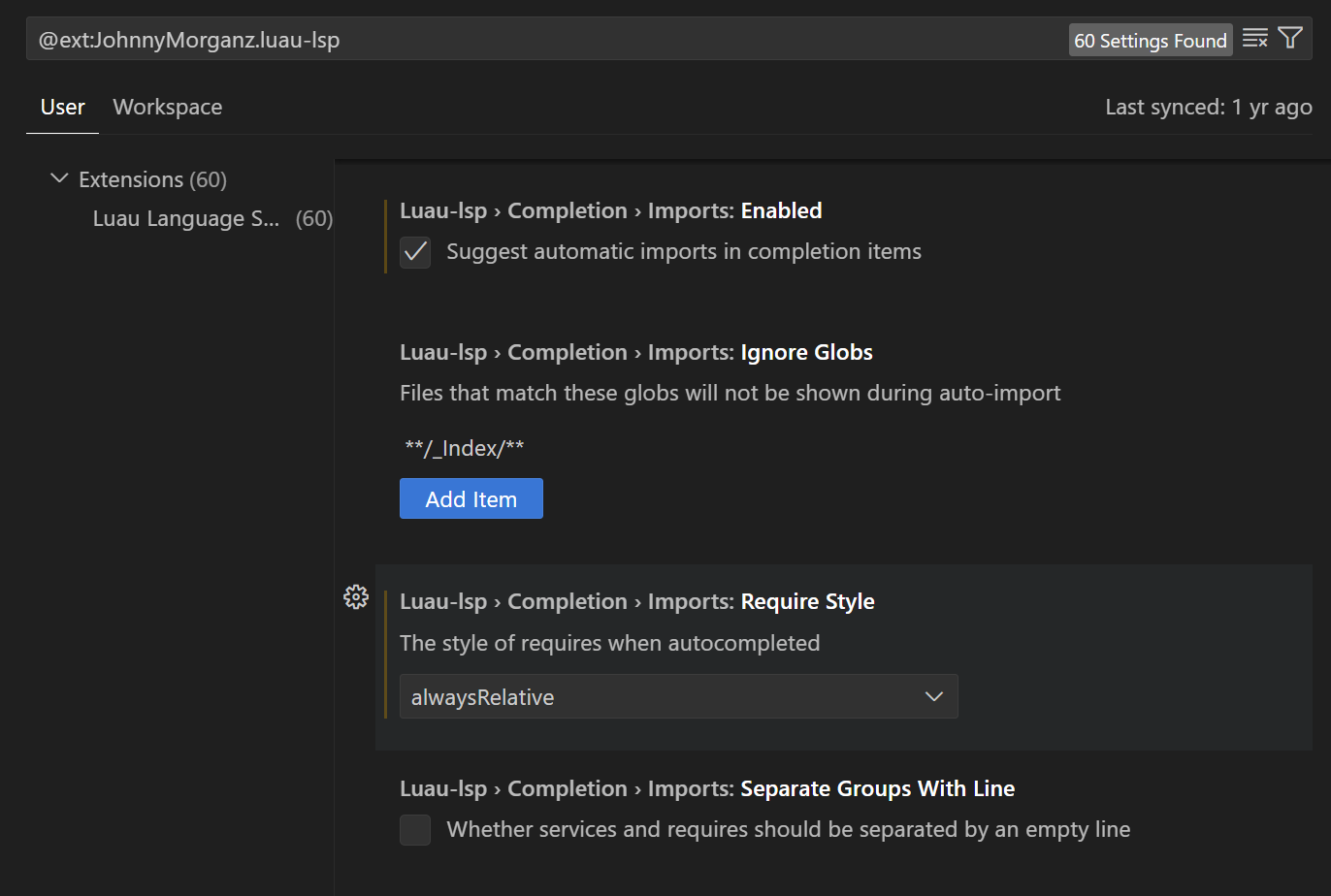The height and width of the screenshot is (896, 1331).
Task: Click the Imports: Require Style setting title
Action: click(636, 602)
